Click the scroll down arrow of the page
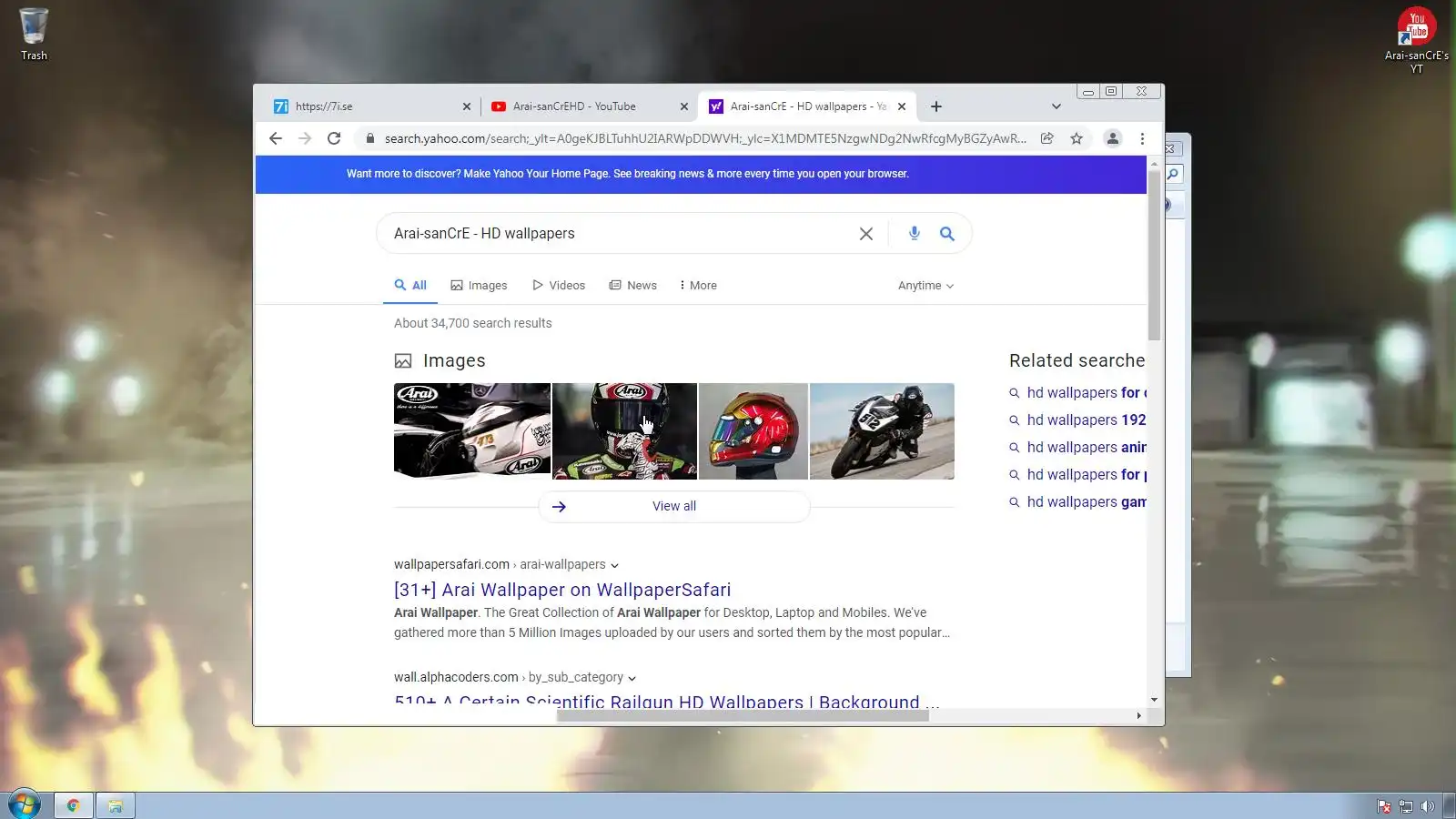 (1154, 700)
